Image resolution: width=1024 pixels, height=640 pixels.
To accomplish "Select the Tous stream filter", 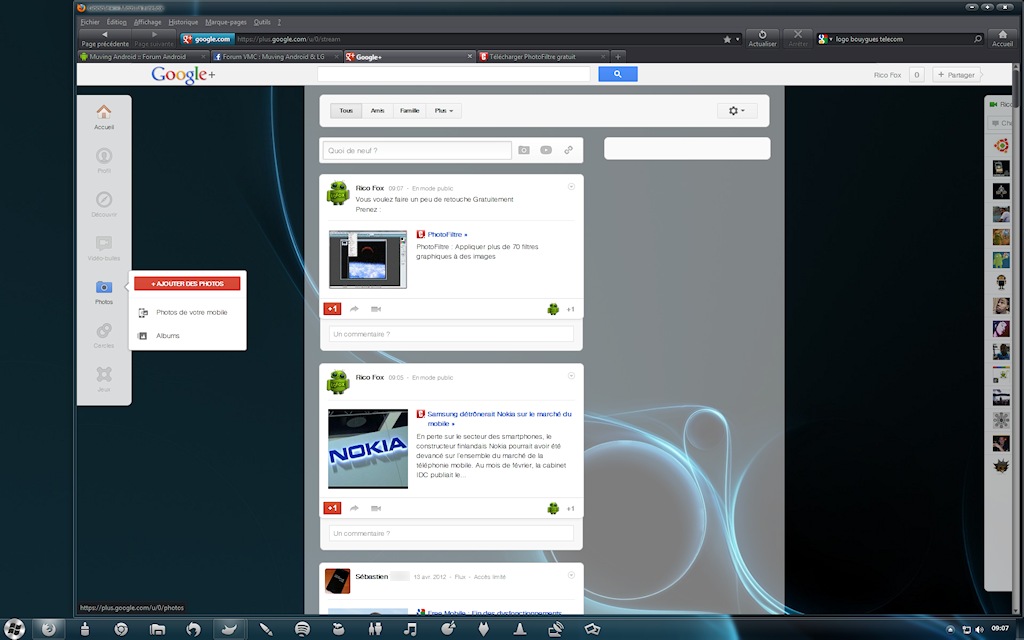I will 346,110.
